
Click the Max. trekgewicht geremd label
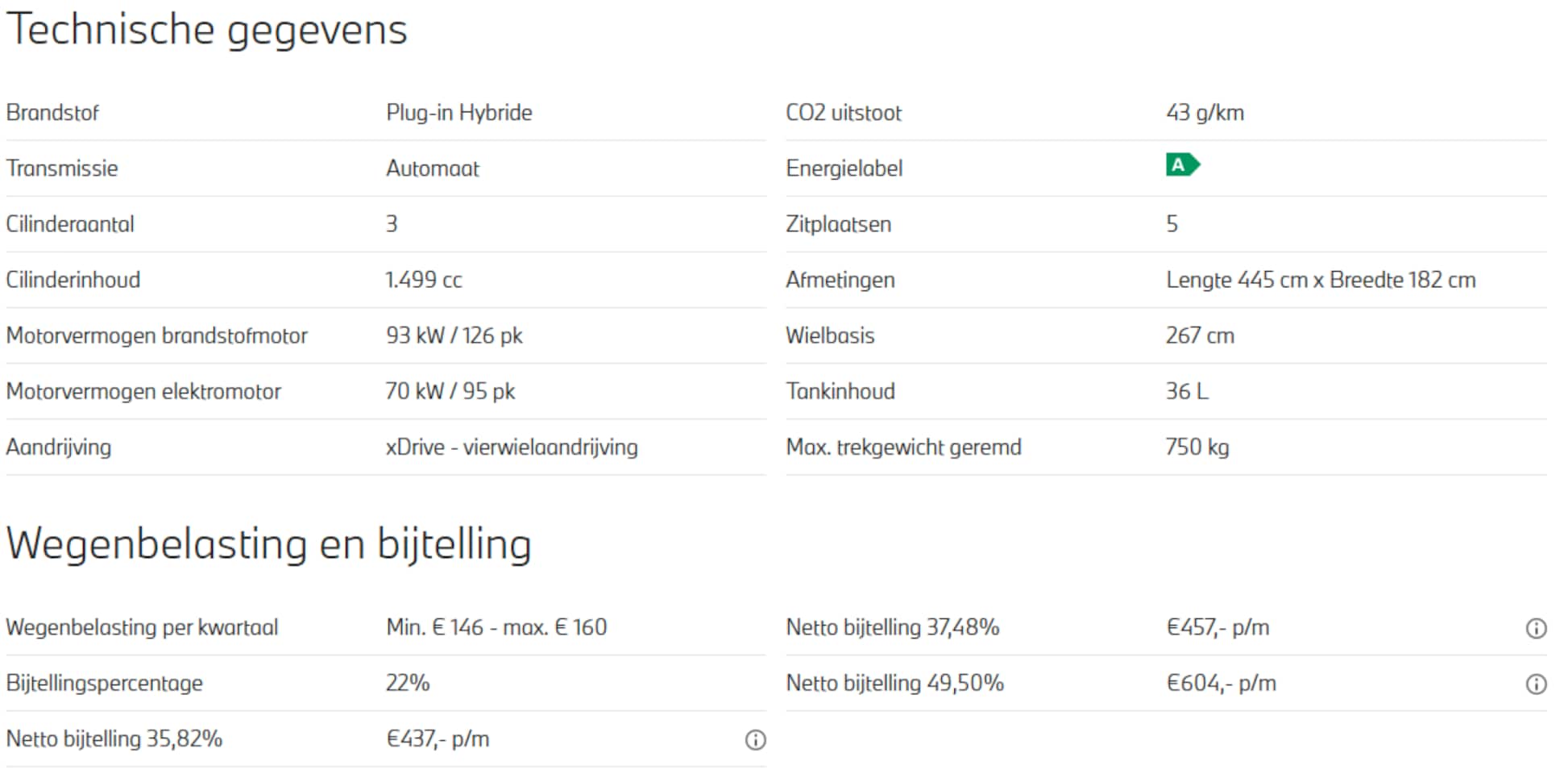[x=903, y=447]
